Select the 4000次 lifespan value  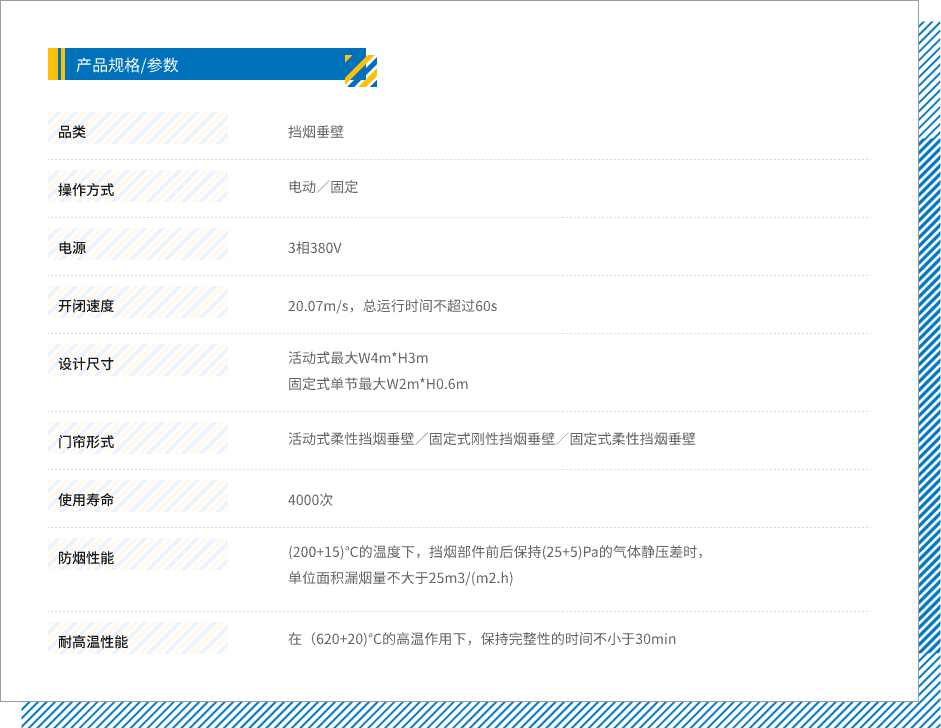[x=310, y=500]
